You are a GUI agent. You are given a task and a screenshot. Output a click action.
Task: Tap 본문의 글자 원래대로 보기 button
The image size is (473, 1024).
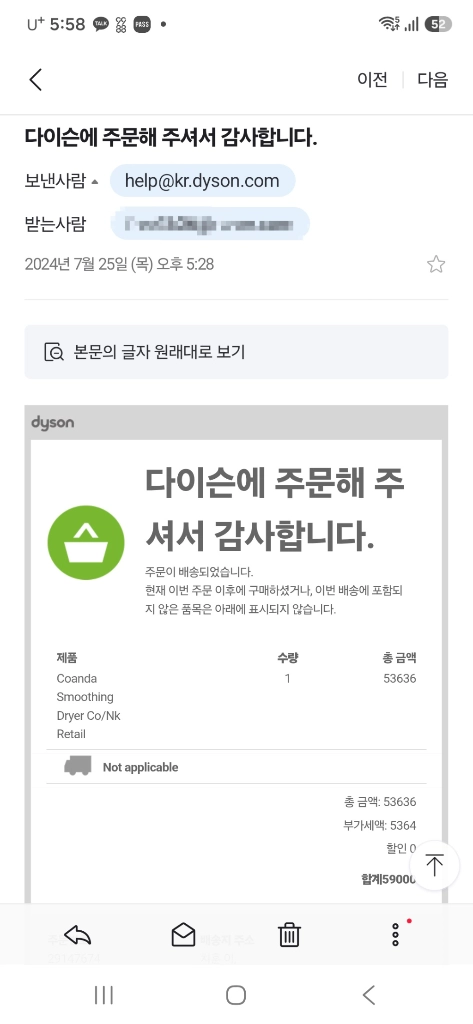click(236, 352)
